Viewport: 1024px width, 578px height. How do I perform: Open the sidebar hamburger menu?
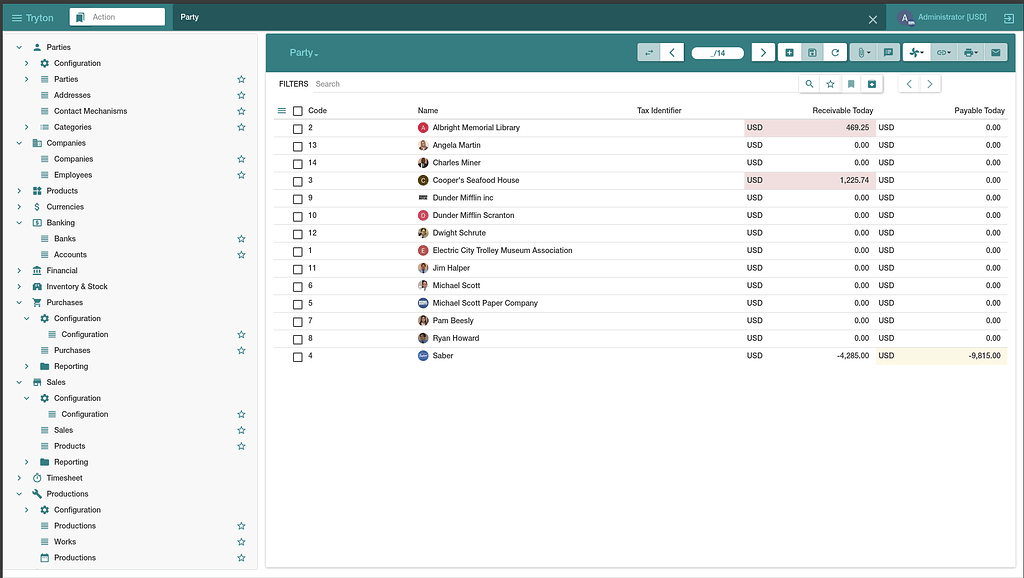click(x=16, y=17)
